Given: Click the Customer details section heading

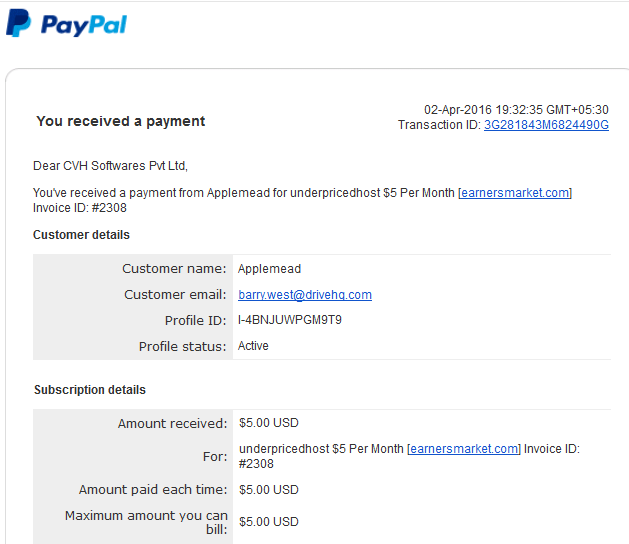Looking at the screenshot, I should pos(81,235).
